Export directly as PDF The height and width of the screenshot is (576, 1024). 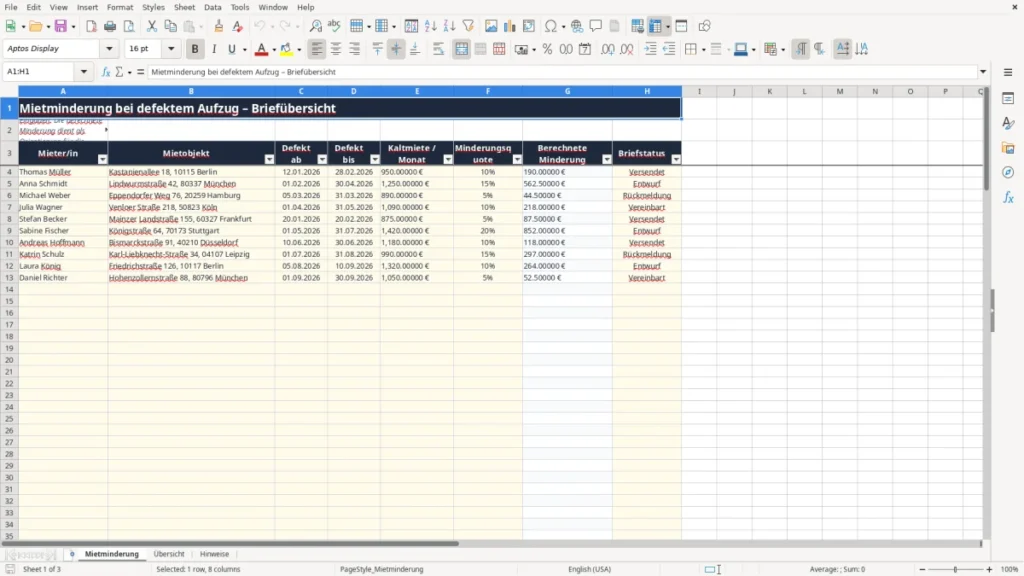(91, 26)
